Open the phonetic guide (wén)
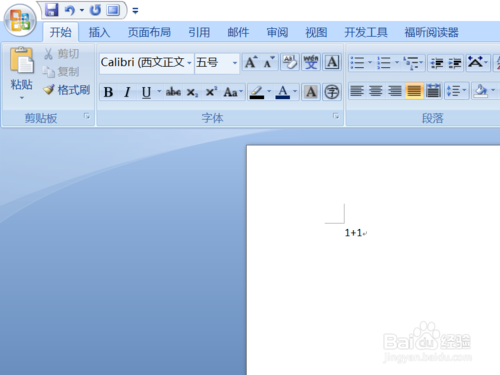This screenshot has width=500, height=375. 311,62
